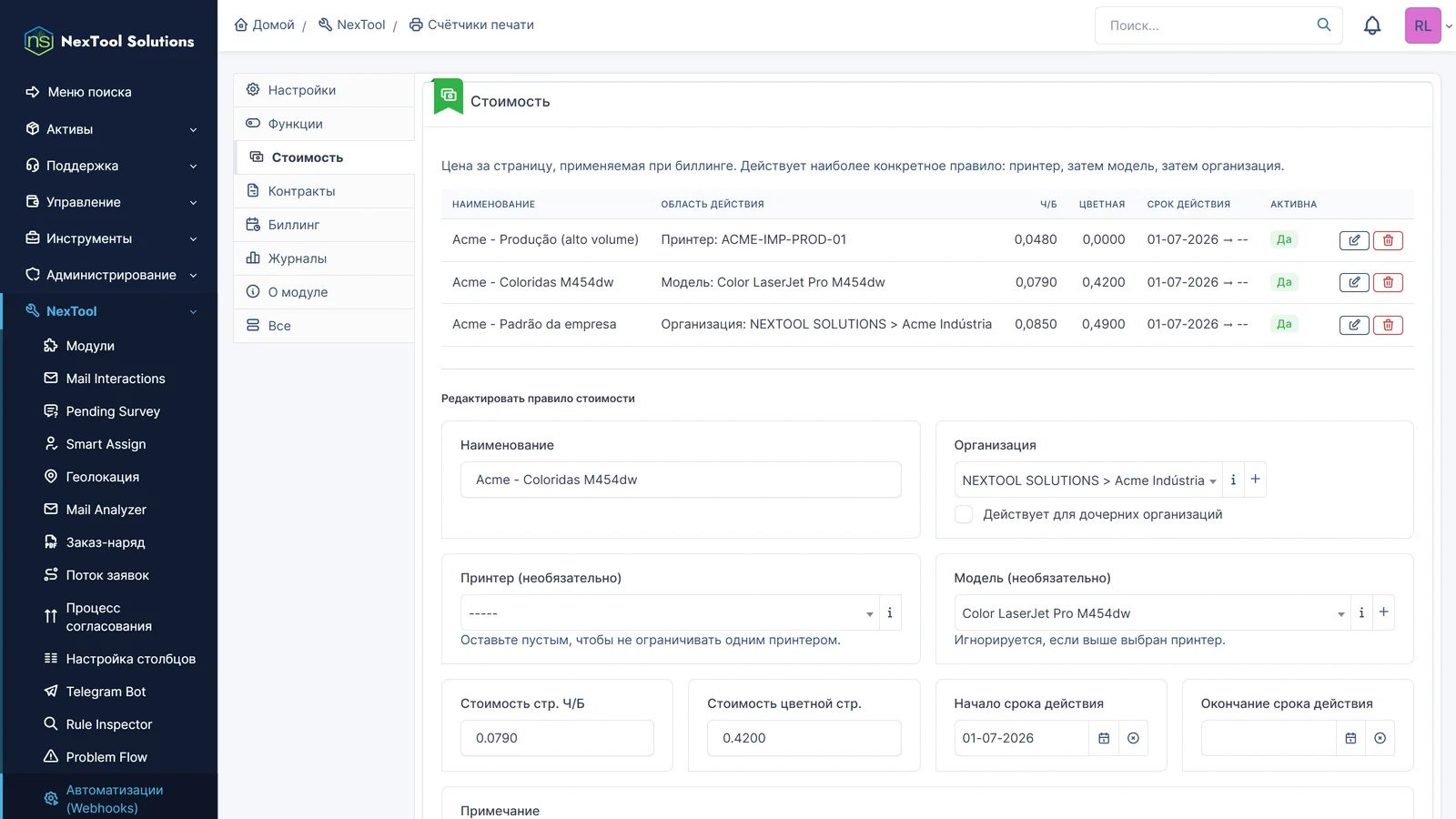Open calendar for Начало срока действия
Viewport: 1456px width, 819px height.
pos(1104,738)
